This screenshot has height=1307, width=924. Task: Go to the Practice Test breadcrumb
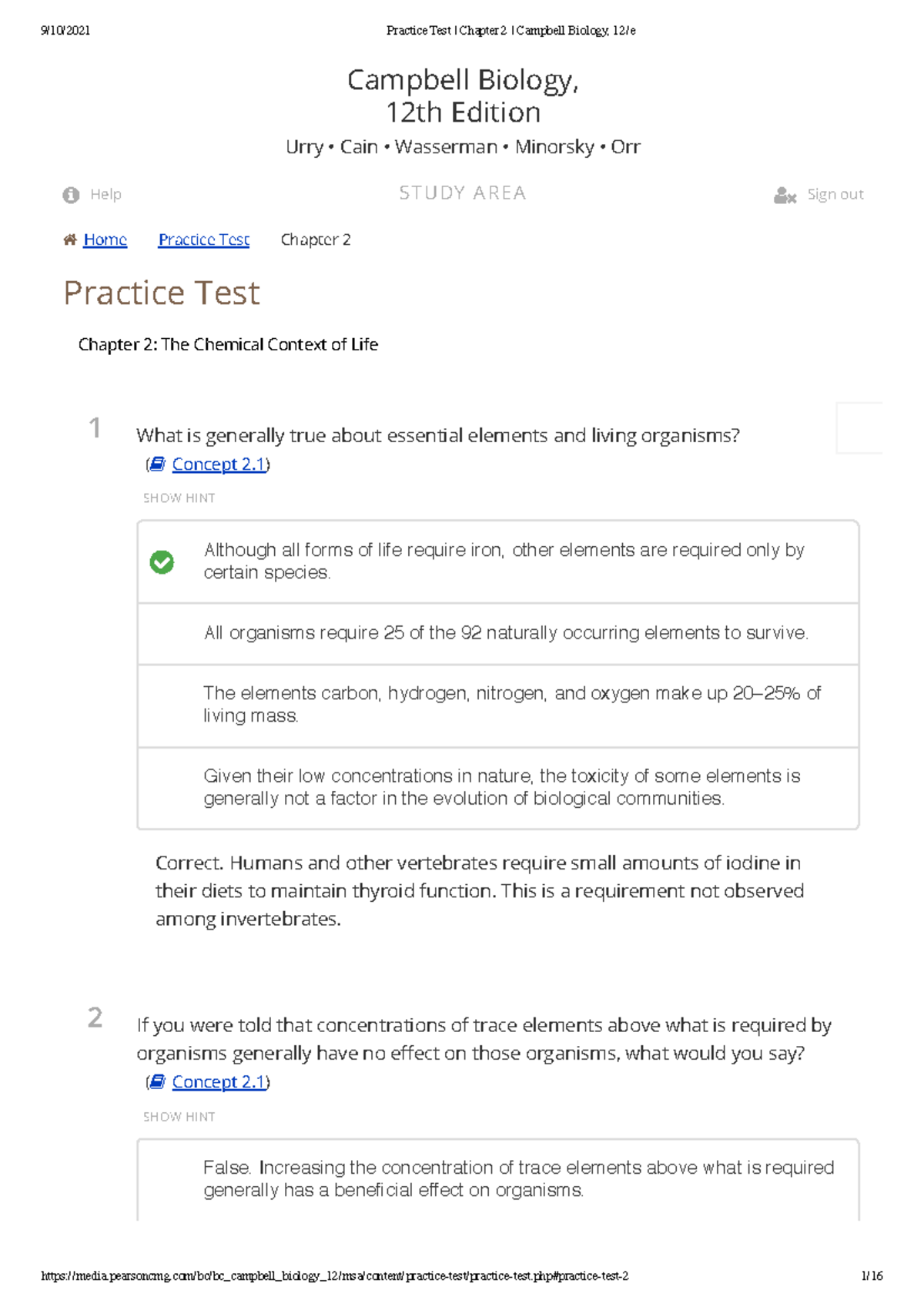(x=203, y=240)
